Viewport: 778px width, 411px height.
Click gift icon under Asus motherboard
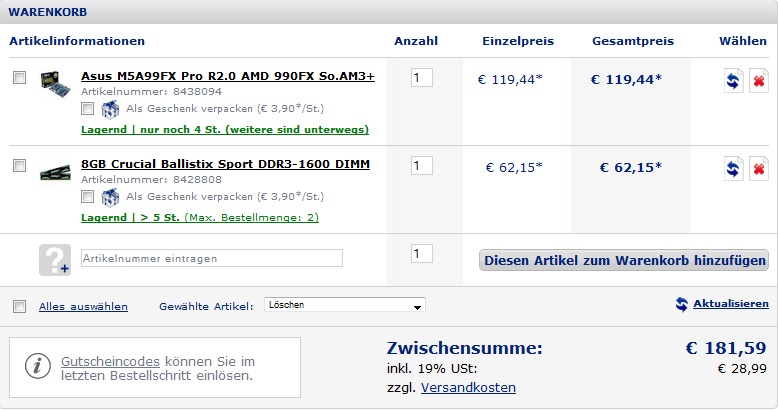(x=110, y=109)
